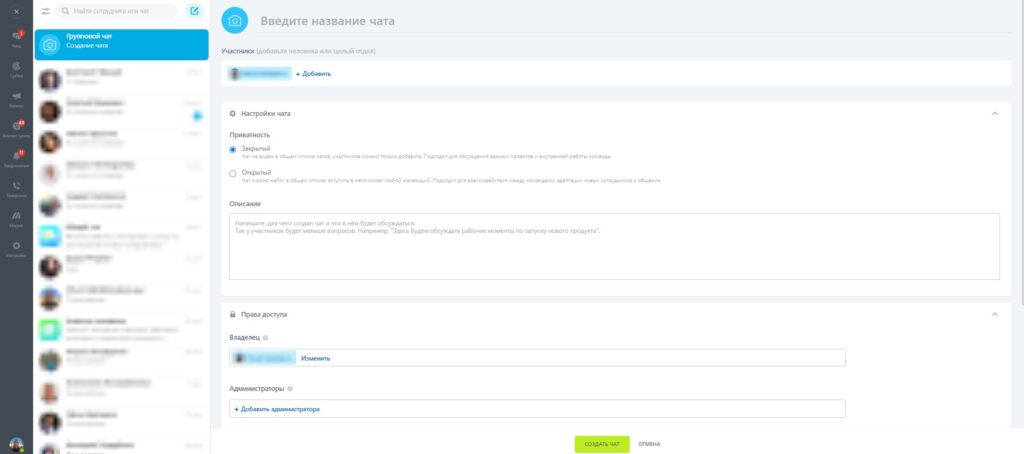Select the Открытый privacy option
Image resolution: width=1024 pixels, height=454 pixels.
(x=232, y=174)
